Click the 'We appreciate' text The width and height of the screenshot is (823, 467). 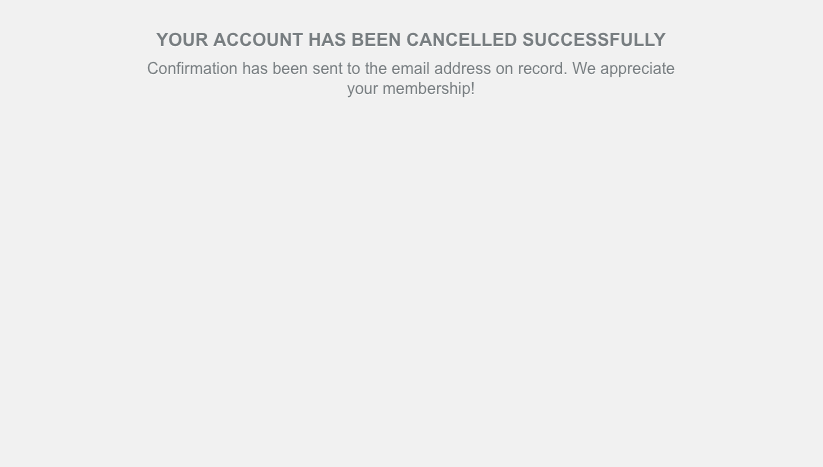[x=623, y=69]
